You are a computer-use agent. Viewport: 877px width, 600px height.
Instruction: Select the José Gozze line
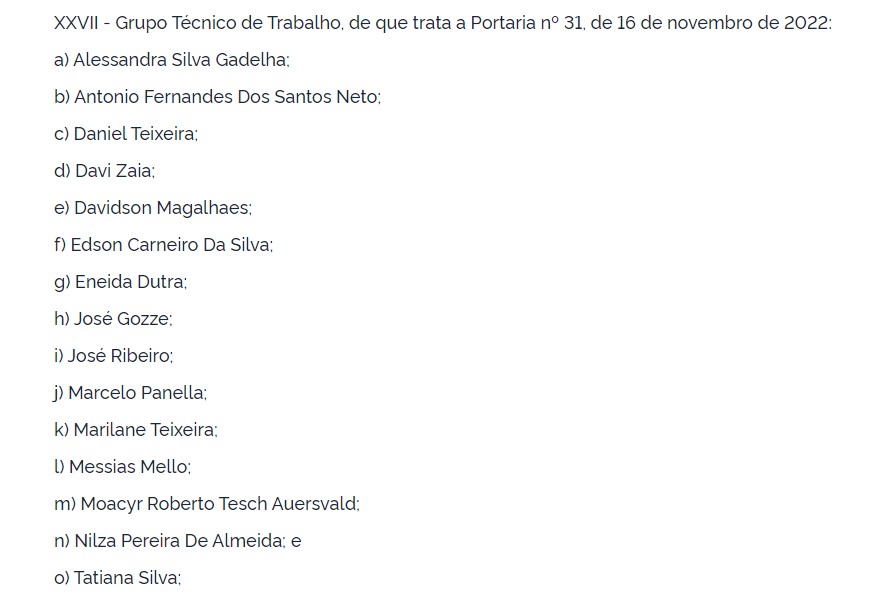(x=113, y=319)
